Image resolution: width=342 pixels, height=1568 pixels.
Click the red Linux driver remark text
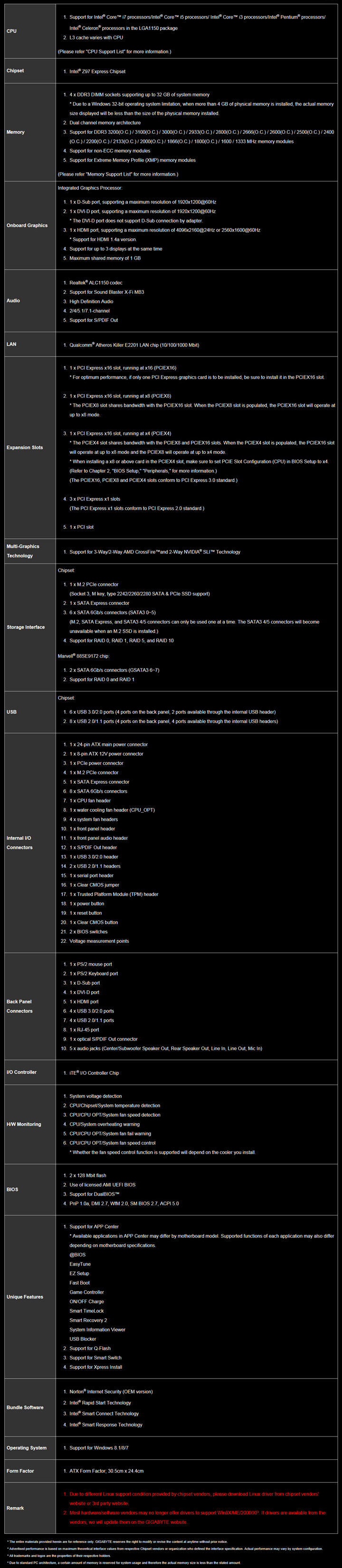(x=193, y=1498)
